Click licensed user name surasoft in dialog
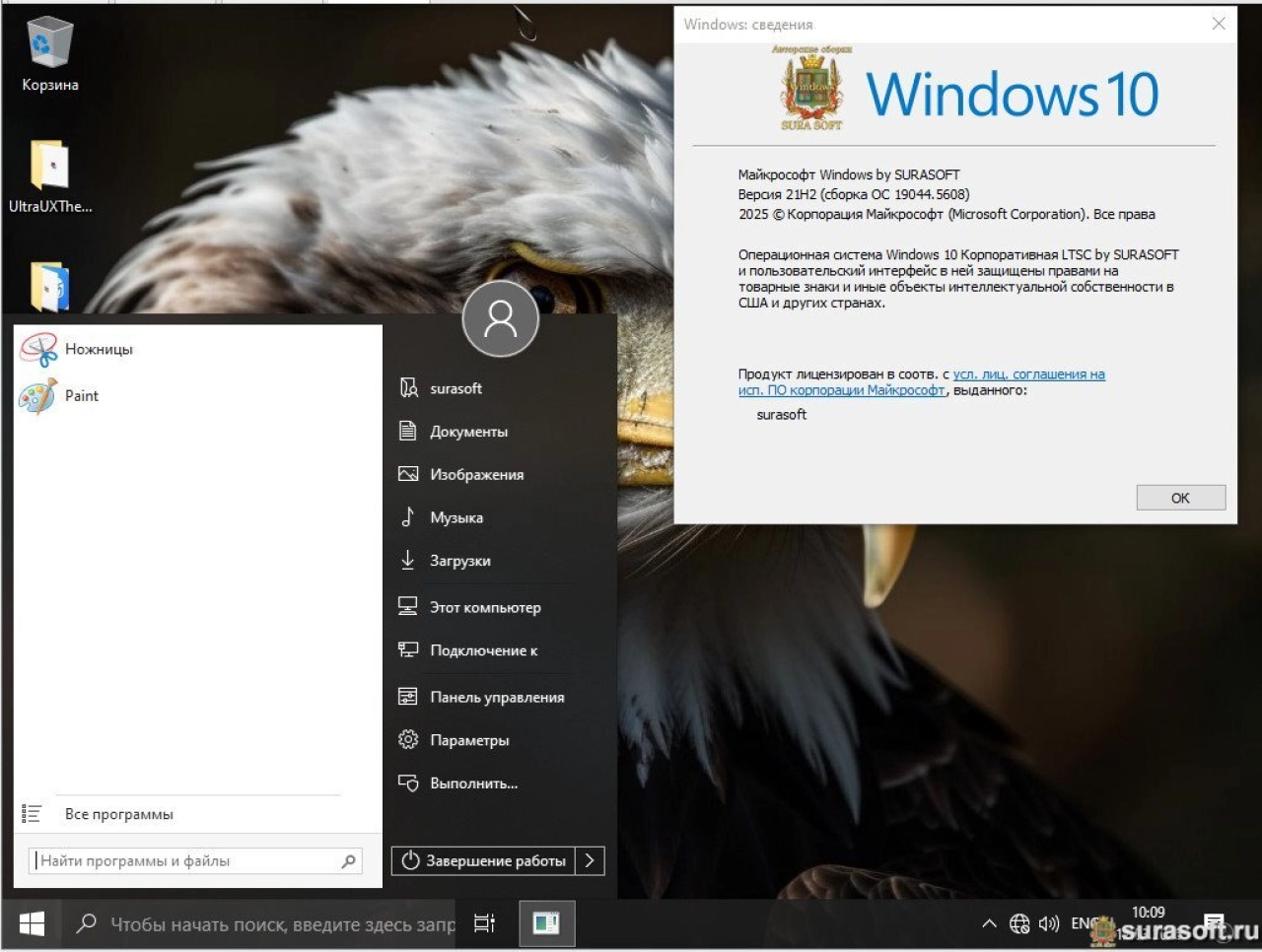 (x=782, y=415)
